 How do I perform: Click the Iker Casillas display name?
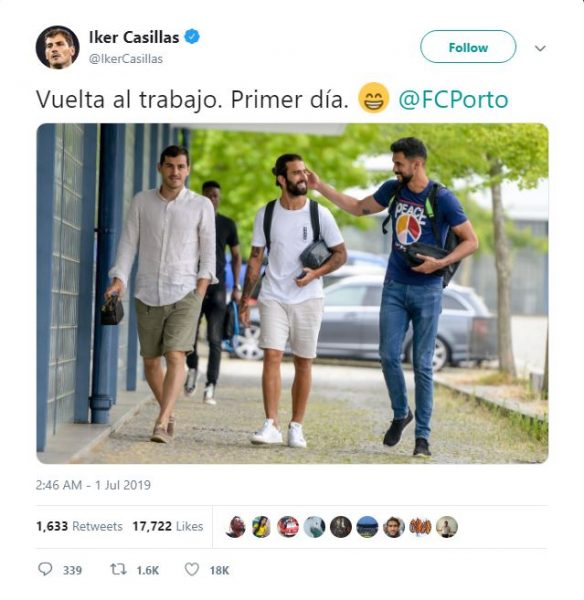(134, 38)
